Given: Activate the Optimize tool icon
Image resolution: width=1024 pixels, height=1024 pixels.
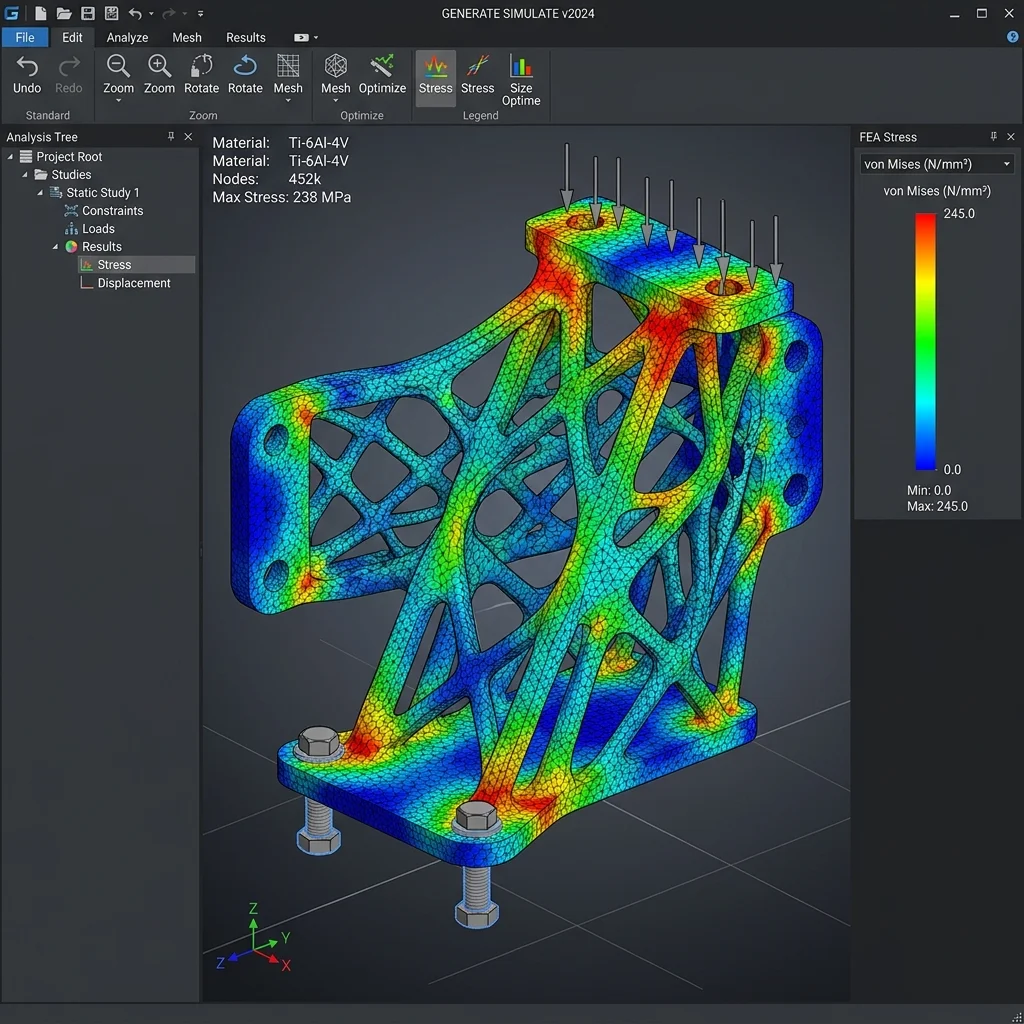Looking at the screenshot, I should [382, 67].
